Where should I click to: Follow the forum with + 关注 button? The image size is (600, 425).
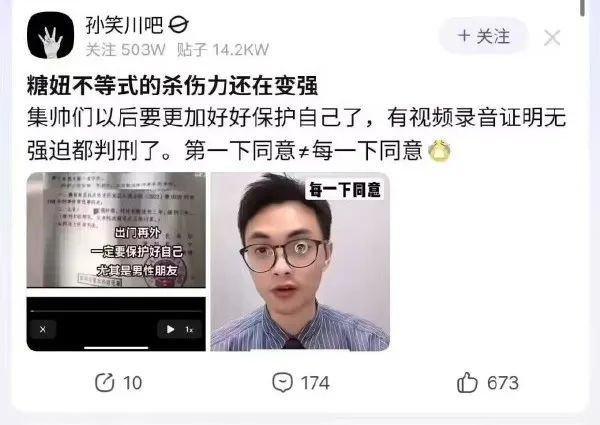484,36
